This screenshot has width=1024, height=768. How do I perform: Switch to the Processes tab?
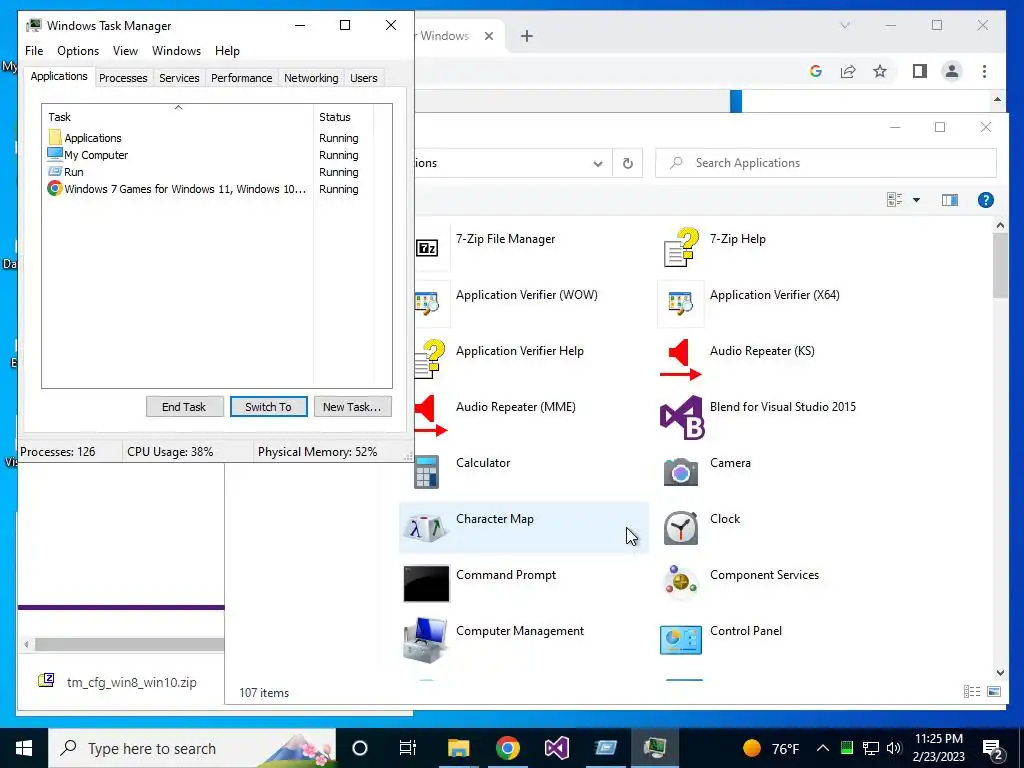(x=123, y=78)
